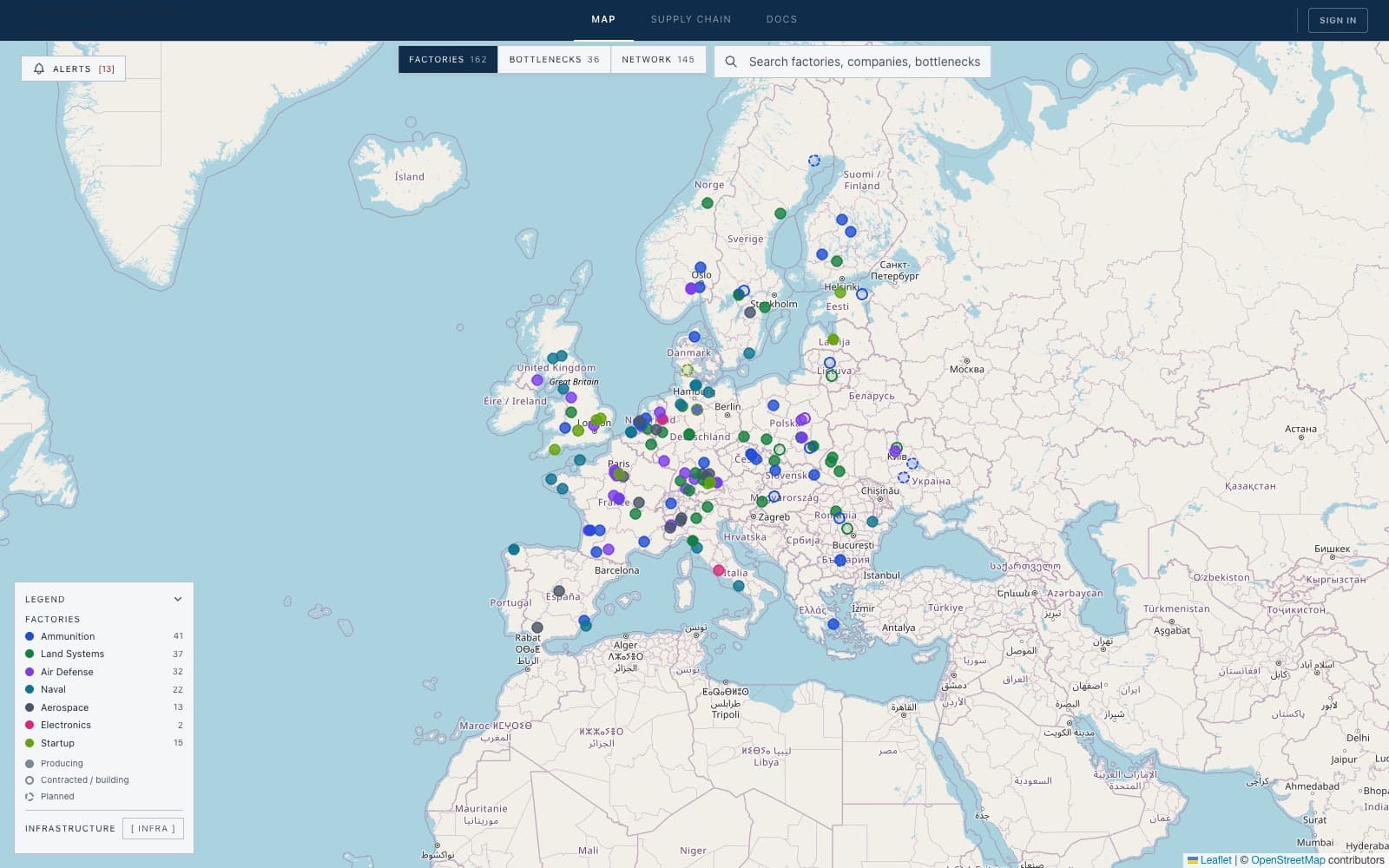1389x868 pixels.
Task: Switch to the Network 145 view
Action: point(658,60)
